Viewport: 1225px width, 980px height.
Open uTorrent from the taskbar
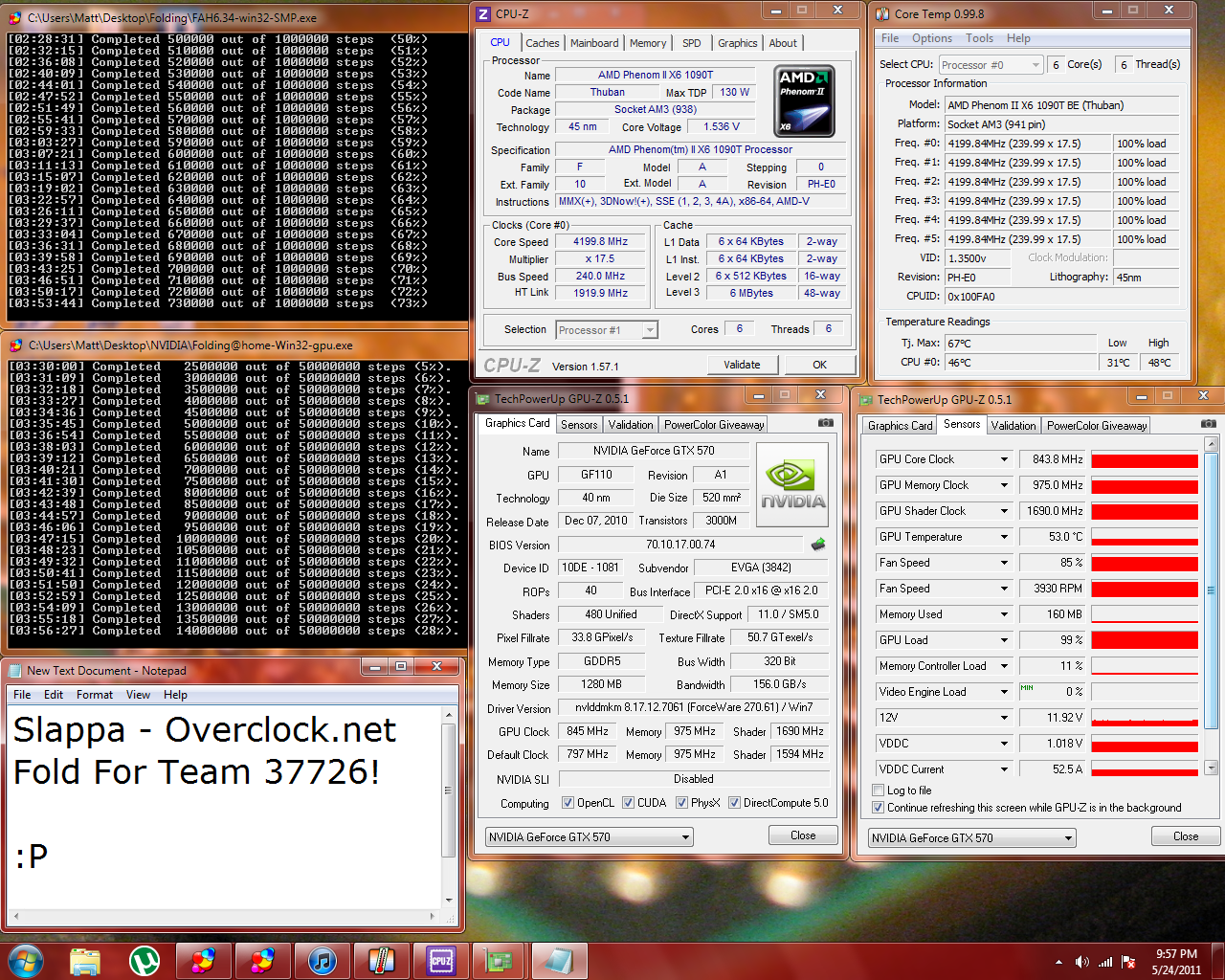coord(145,961)
